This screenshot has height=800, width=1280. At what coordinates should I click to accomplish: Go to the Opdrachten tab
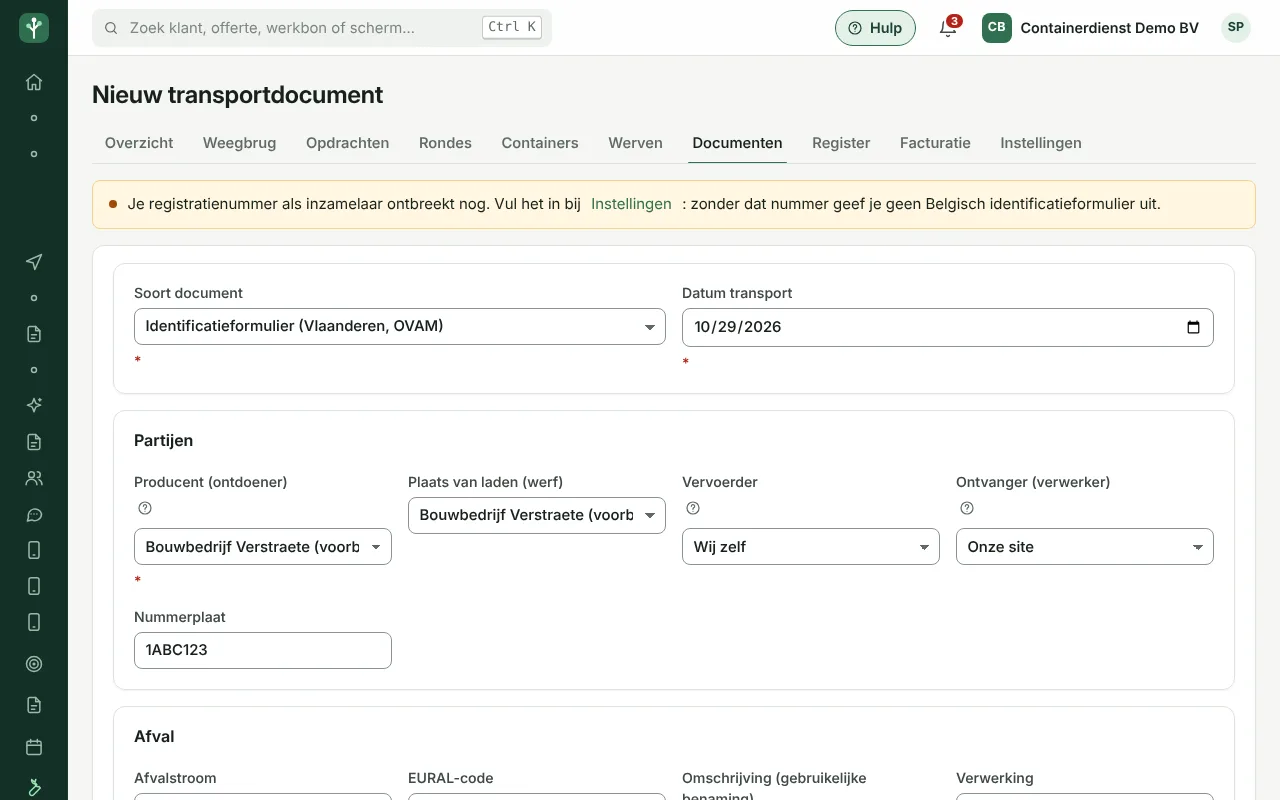(x=347, y=143)
